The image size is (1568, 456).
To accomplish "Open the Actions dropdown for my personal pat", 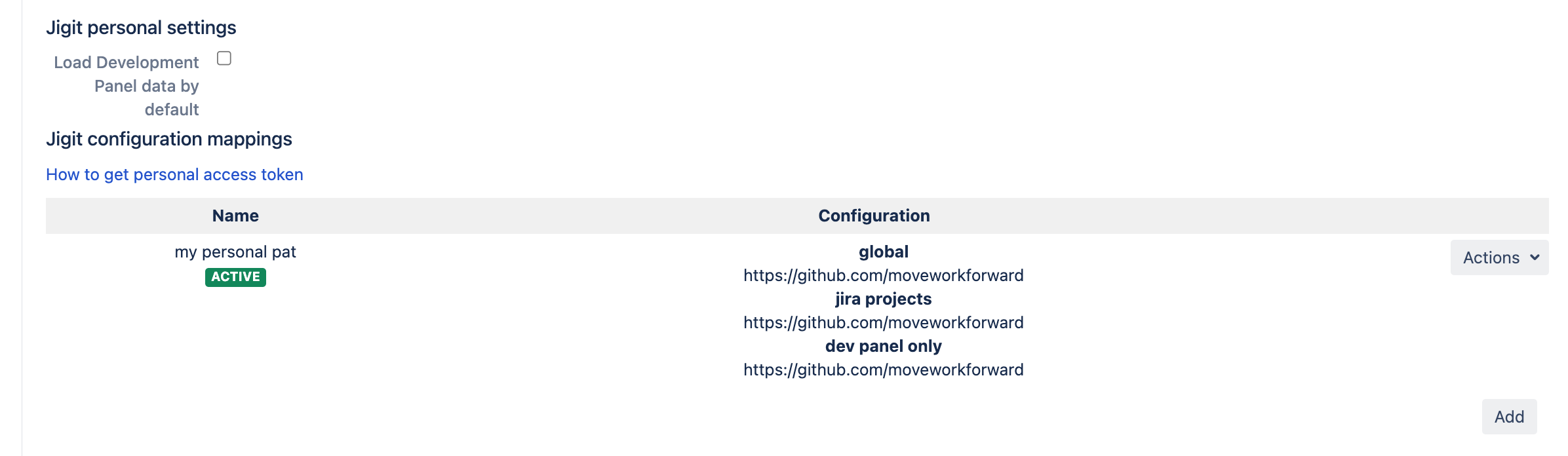I will point(1499,257).
